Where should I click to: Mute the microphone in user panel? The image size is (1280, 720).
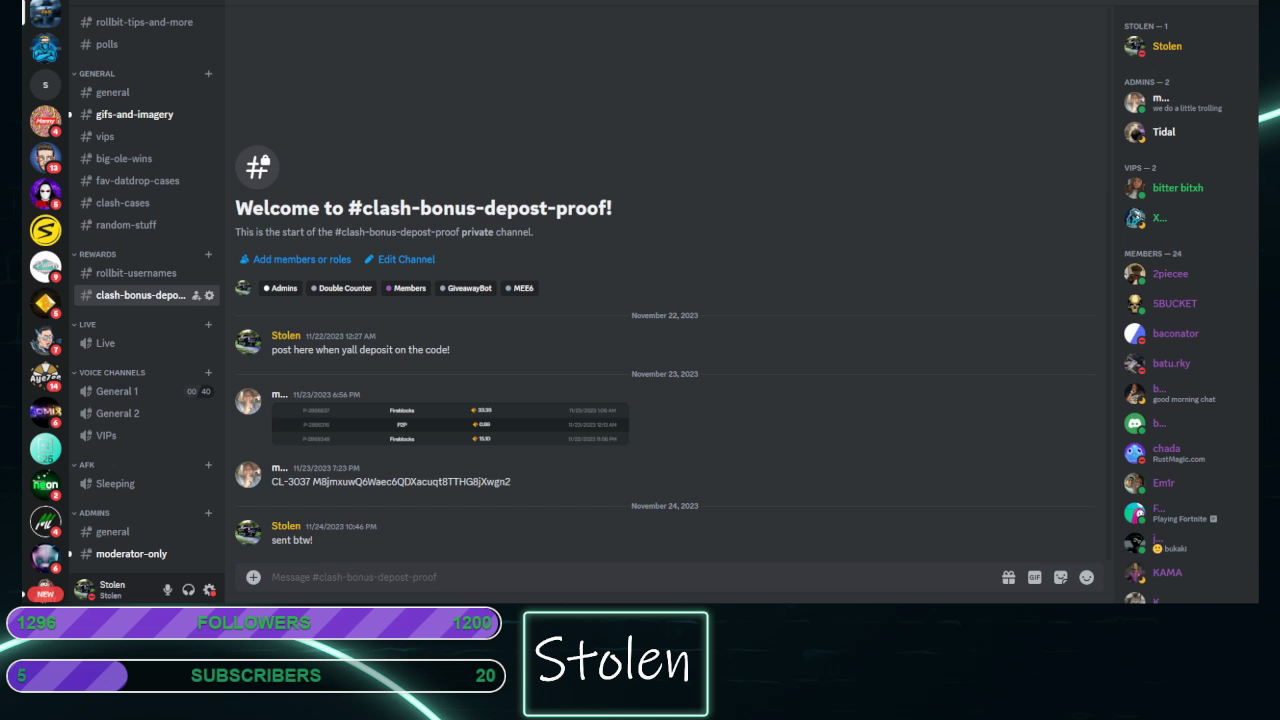click(x=168, y=590)
